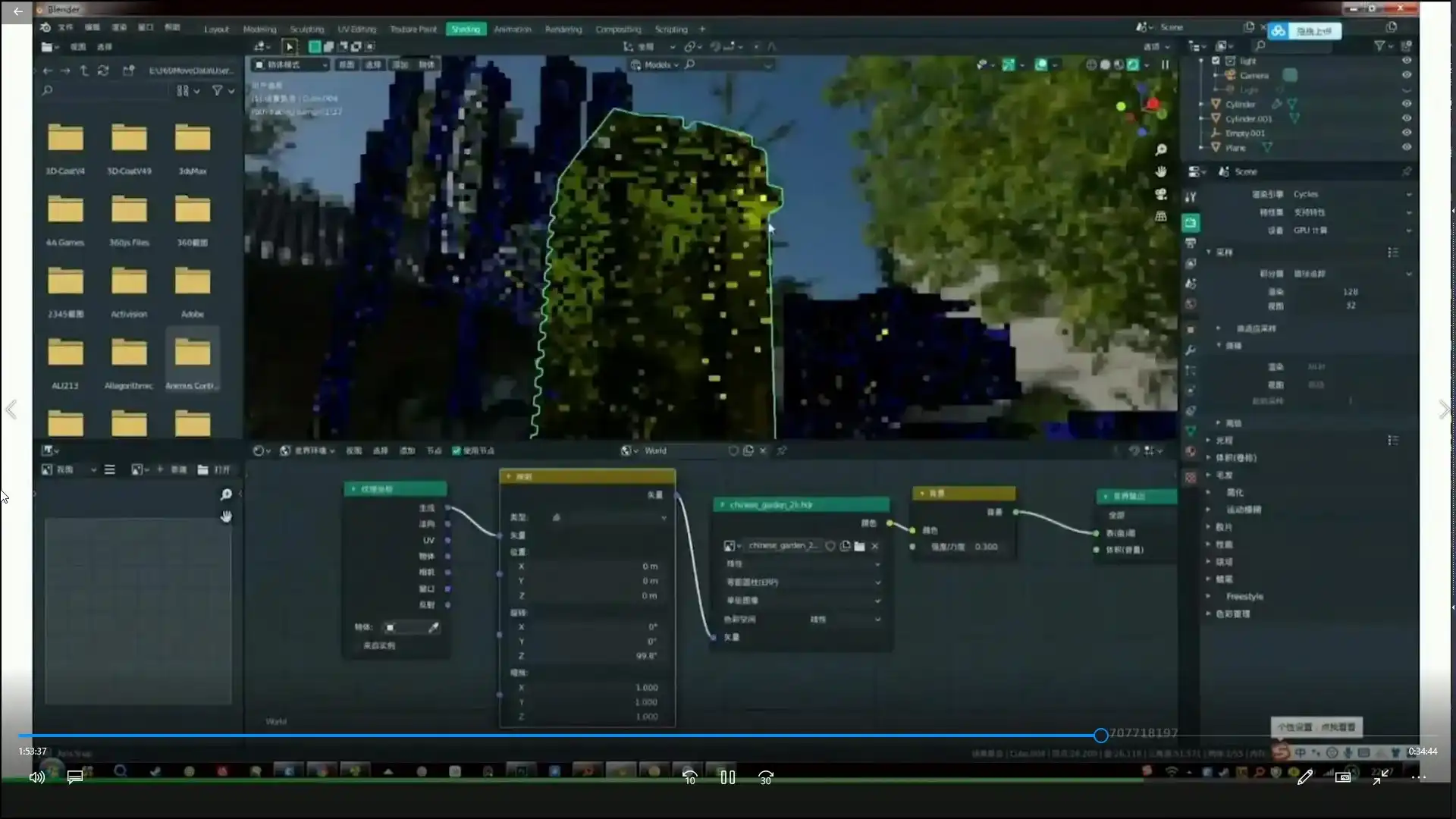
Task: Click the viewport zoom magnifier gizmo
Action: [1160, 149]
